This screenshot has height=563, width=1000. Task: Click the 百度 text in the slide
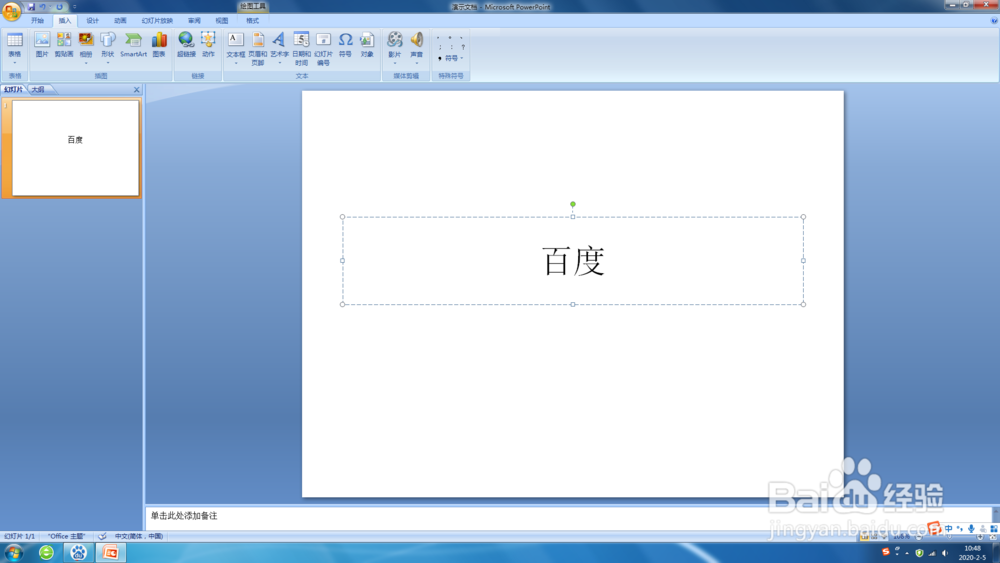[x=573, y=261]
